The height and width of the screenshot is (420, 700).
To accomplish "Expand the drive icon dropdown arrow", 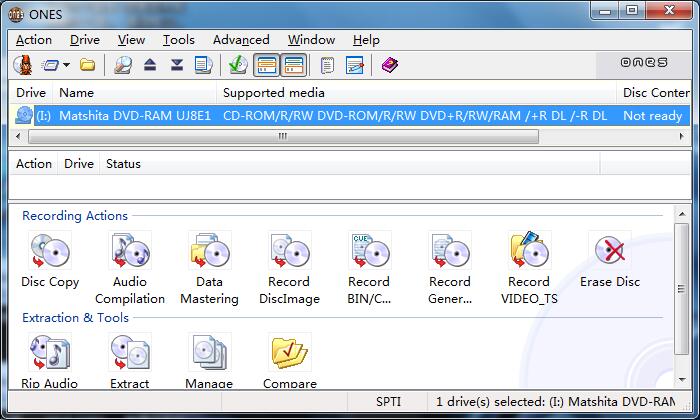I will [x=67, y=66].
